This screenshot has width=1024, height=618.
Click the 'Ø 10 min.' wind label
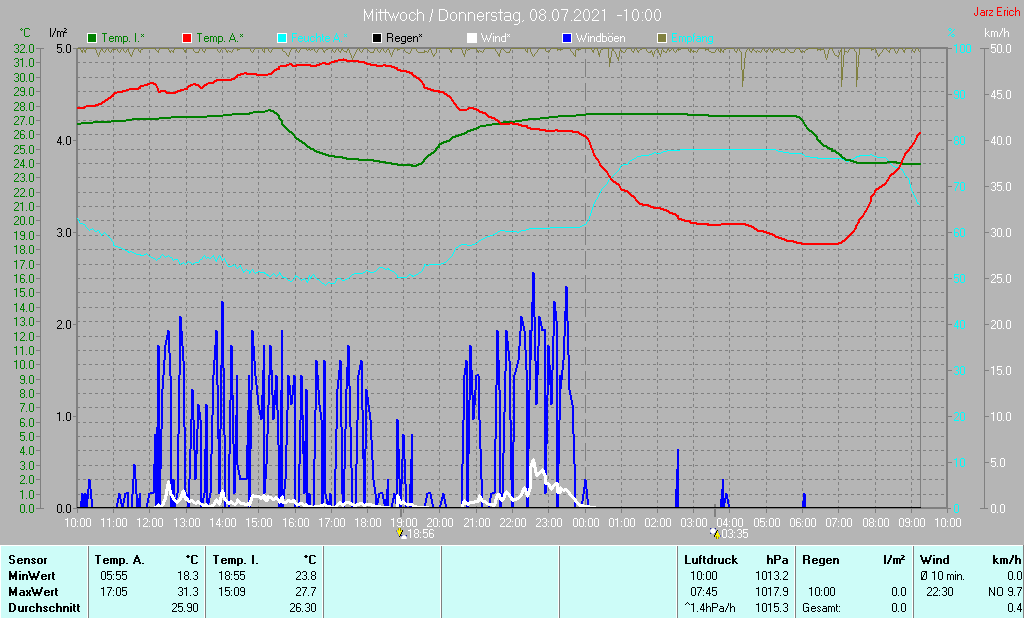[x=942, y=576]
